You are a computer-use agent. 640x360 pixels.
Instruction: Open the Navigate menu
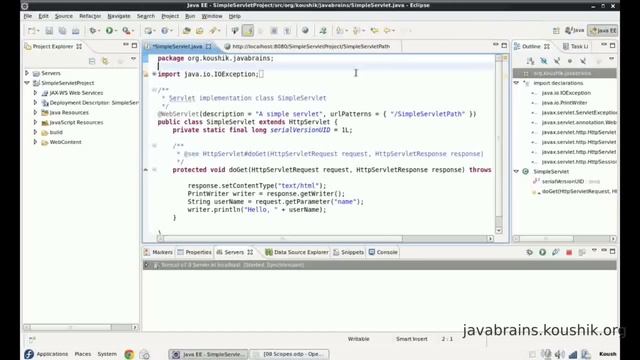pos(119,16)
